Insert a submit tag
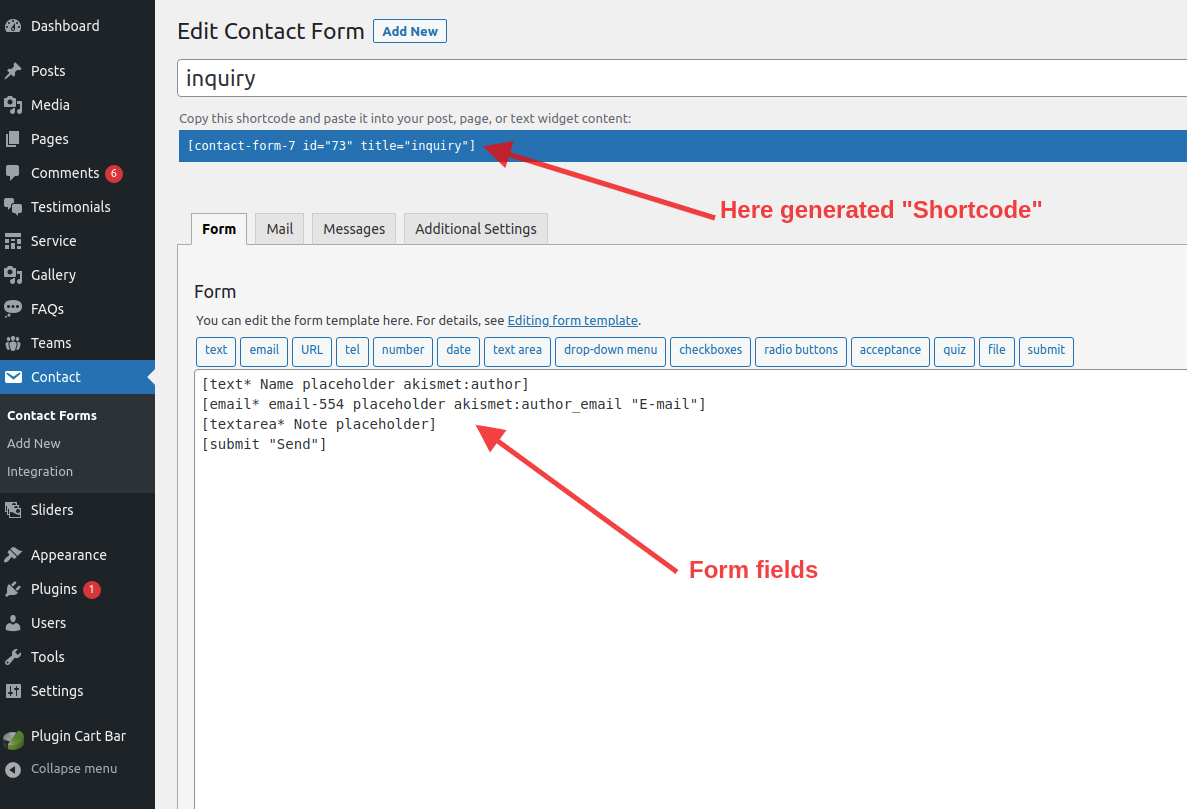The image size is (1187, 809). coord(1045,350)
